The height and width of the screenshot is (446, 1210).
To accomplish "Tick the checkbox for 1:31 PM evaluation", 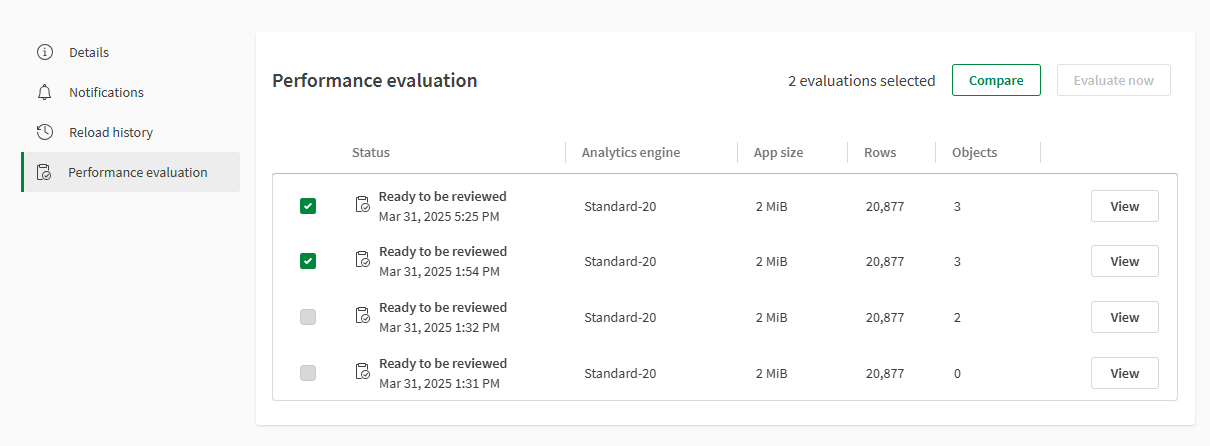I will pos(308,373).
